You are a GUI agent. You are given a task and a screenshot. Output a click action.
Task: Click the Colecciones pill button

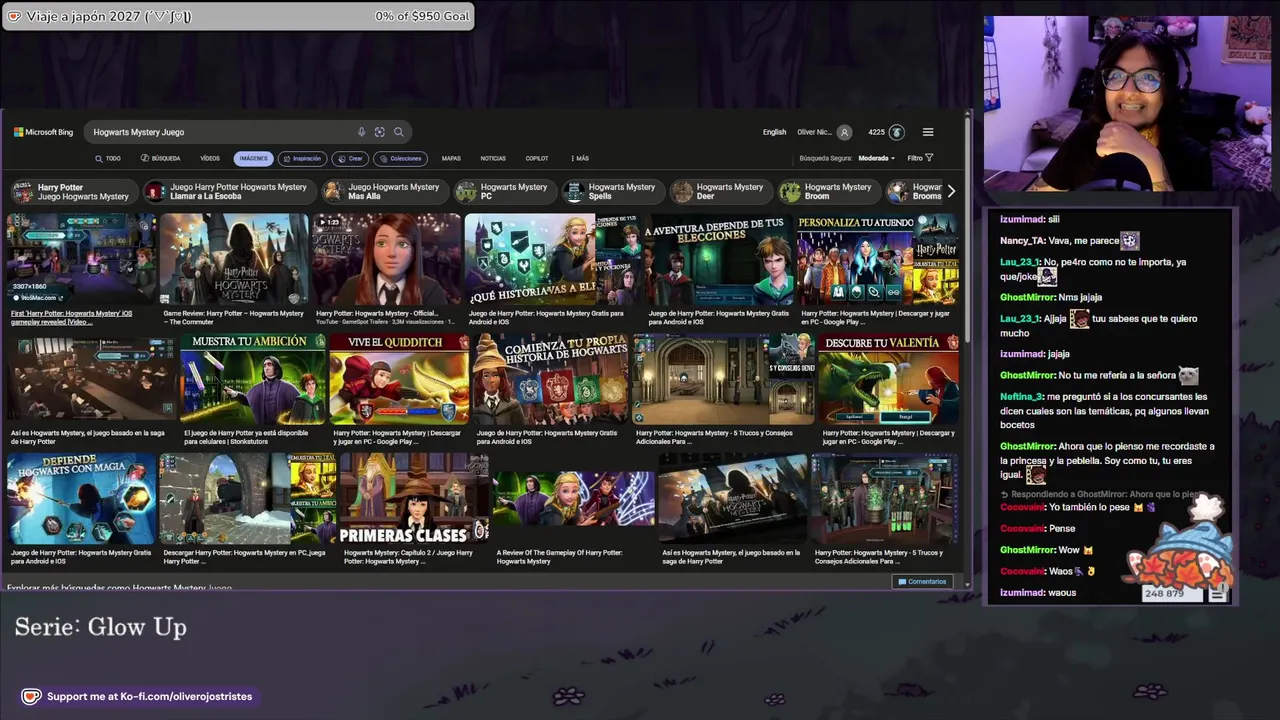pos(400,158)
